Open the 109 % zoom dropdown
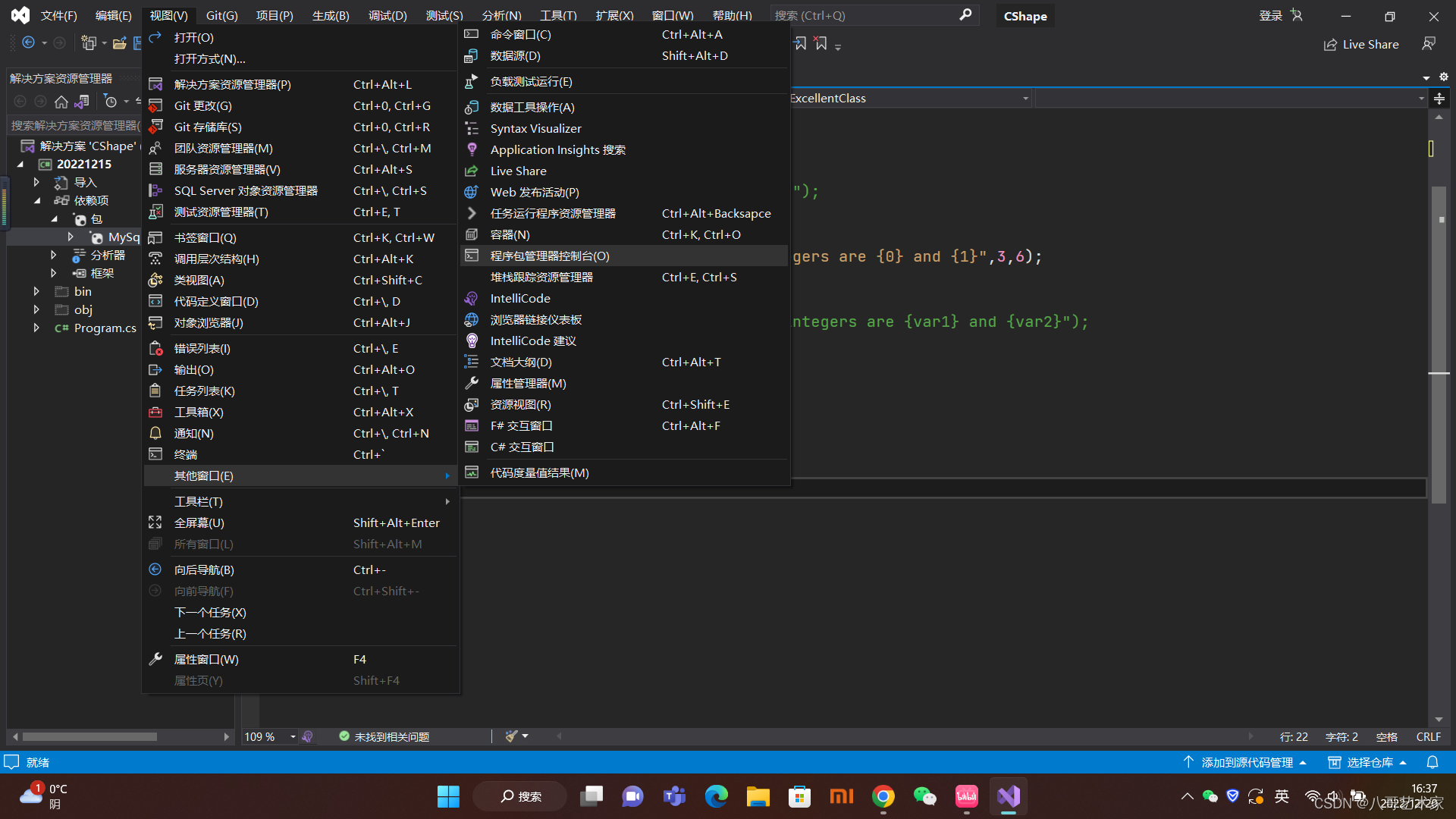This screenshot has width=1456, height=819. pos(293,737)
